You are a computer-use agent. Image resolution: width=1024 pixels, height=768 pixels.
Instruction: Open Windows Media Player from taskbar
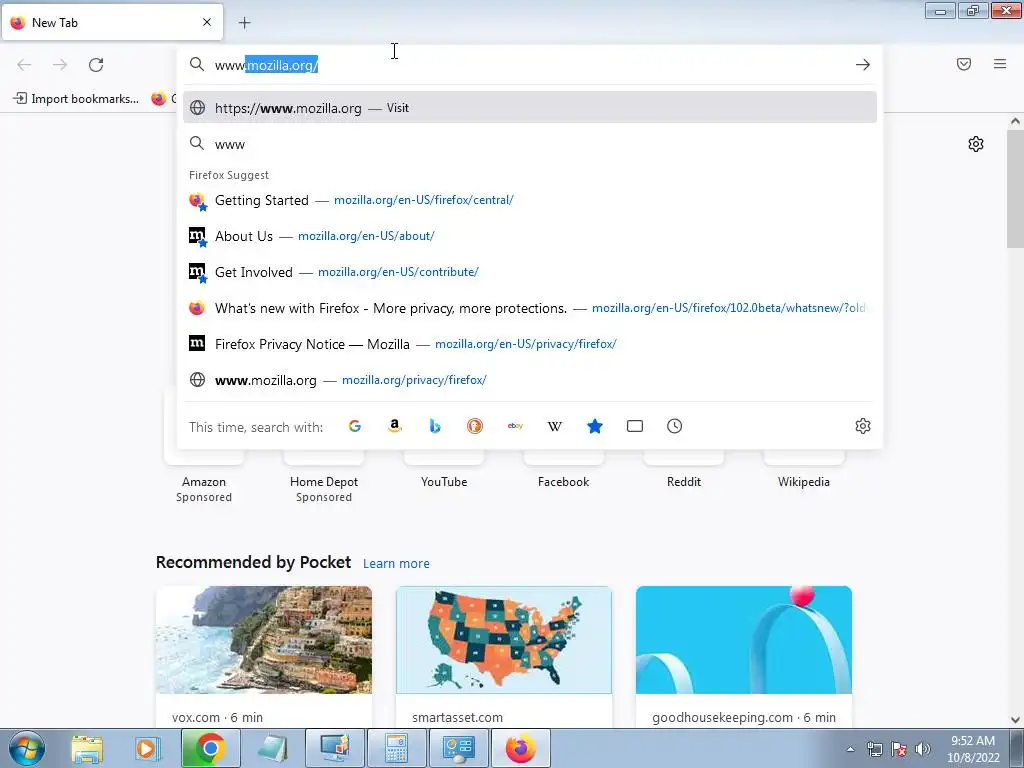pos(147,748)
